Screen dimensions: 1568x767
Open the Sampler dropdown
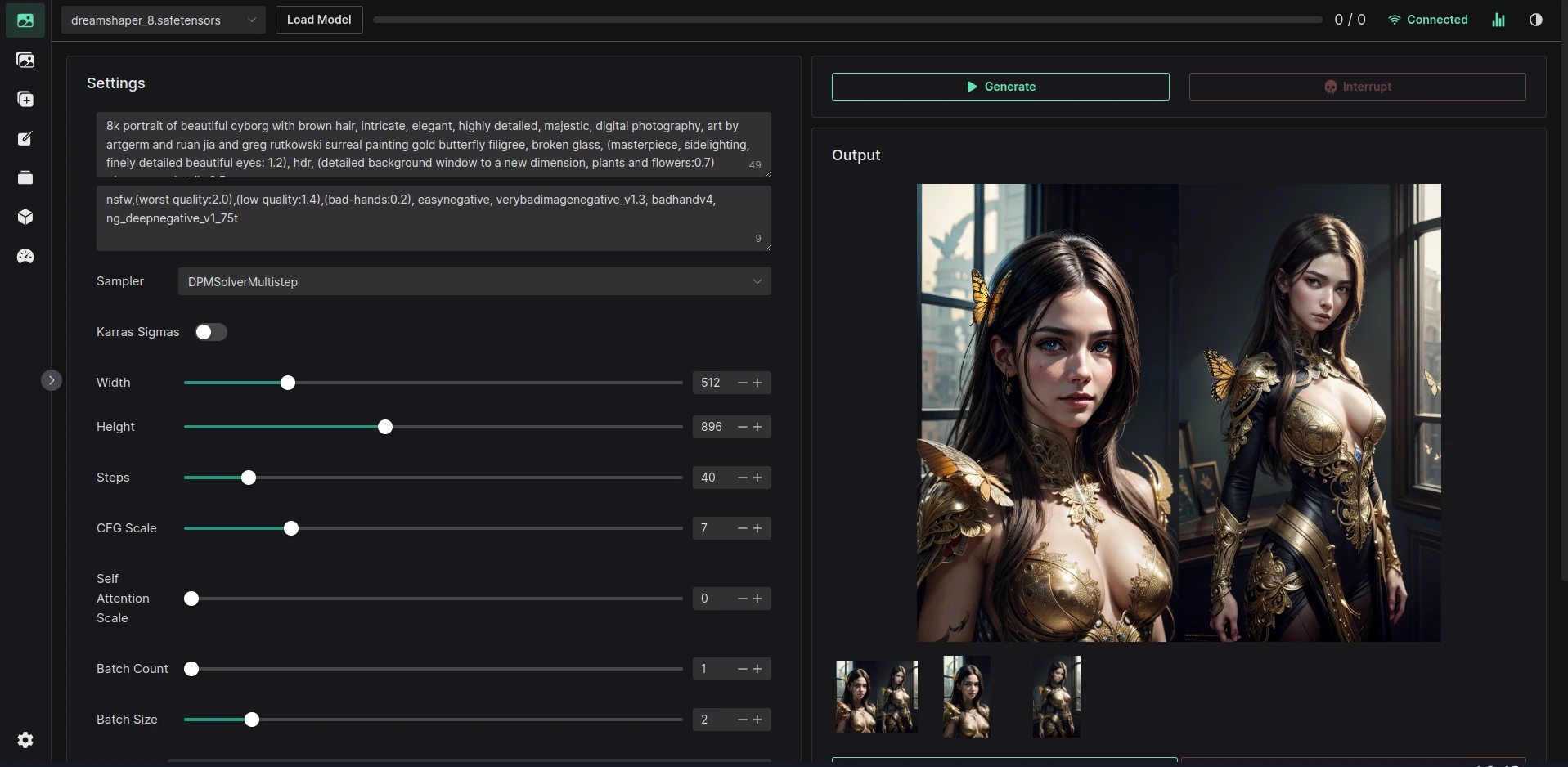(474, 281)
